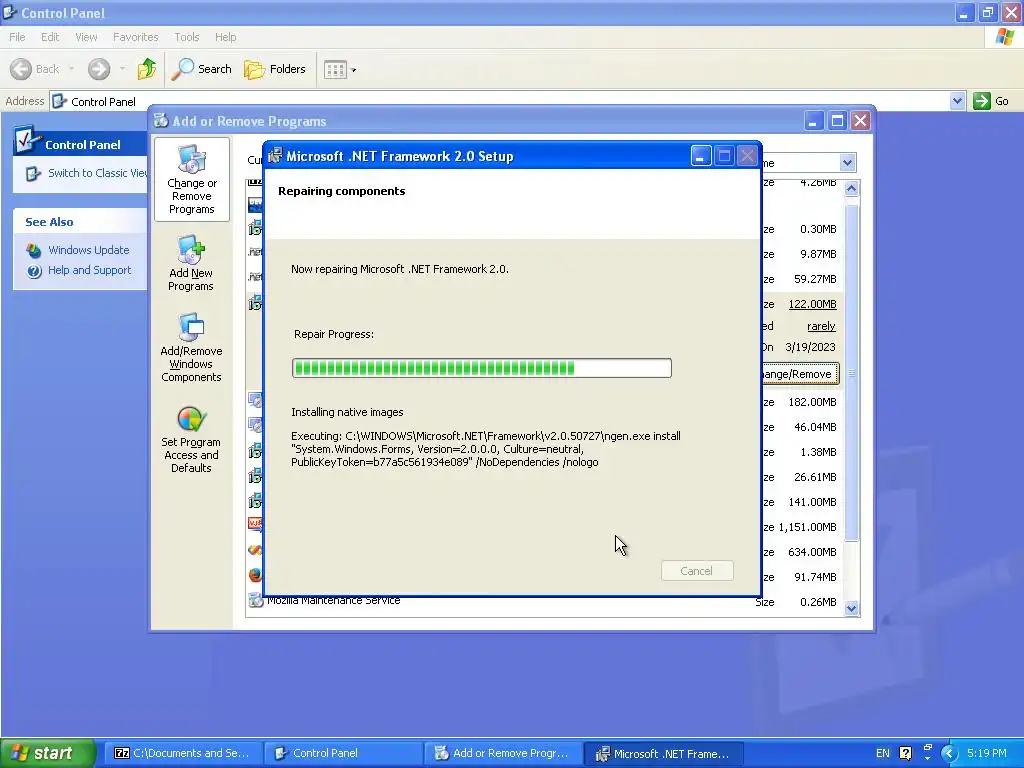Viewport: 1024px width, 768px height.
Task: Click the Firefox icon in program list
Action: 255,575
